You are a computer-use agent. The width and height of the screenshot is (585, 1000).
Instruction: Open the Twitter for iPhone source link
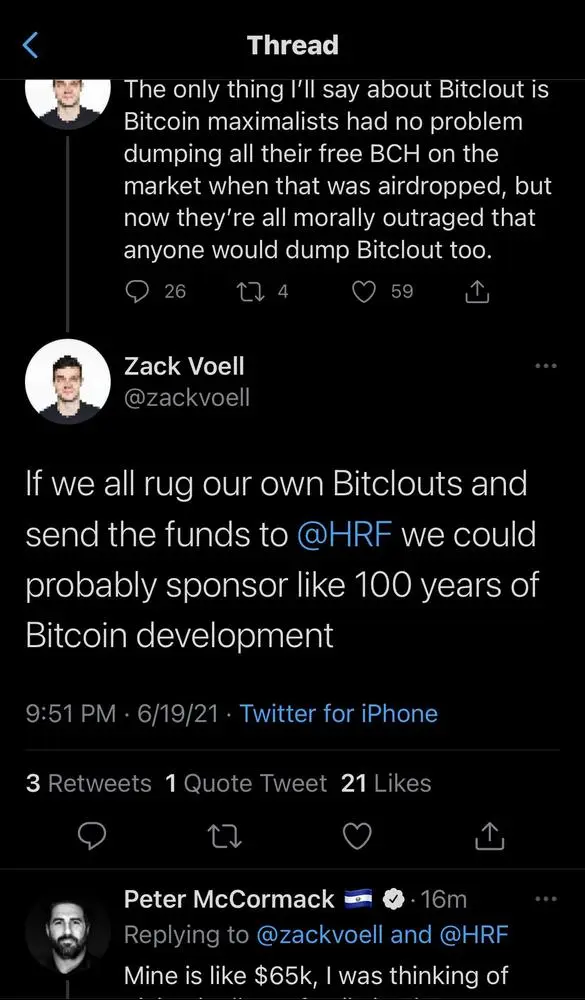click(338, 713)
